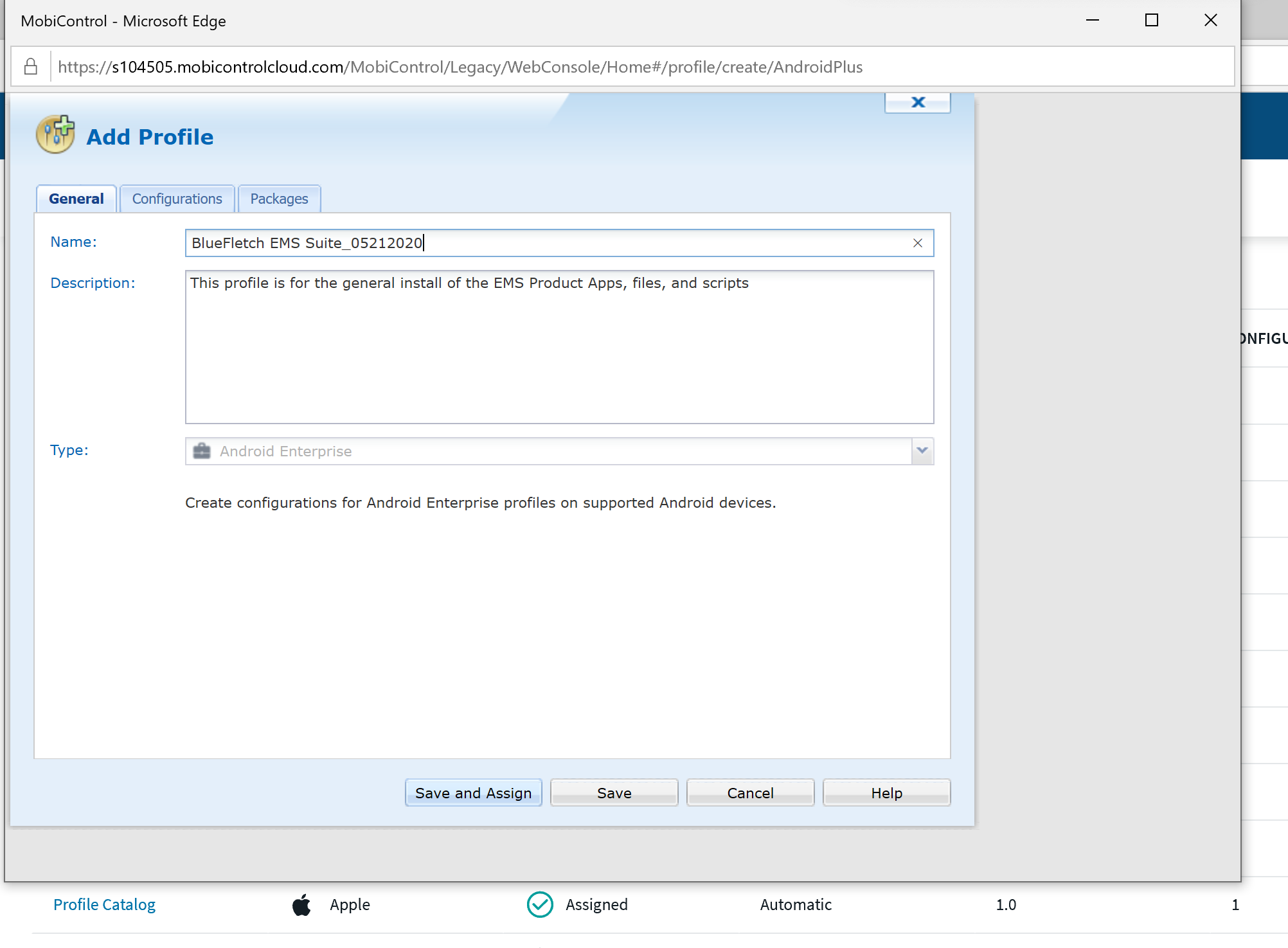Image resolution: width=1288 pixels, height=948 pixels.
Task: Maximize the Edge window
Action: click(x=1152, y=21)
